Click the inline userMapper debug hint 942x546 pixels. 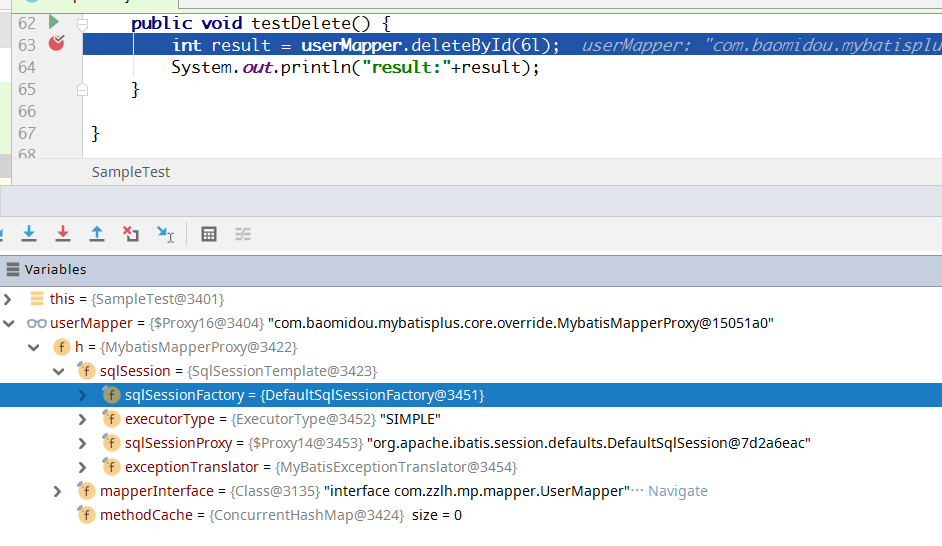pyautogui.click(x=761, y=45)
